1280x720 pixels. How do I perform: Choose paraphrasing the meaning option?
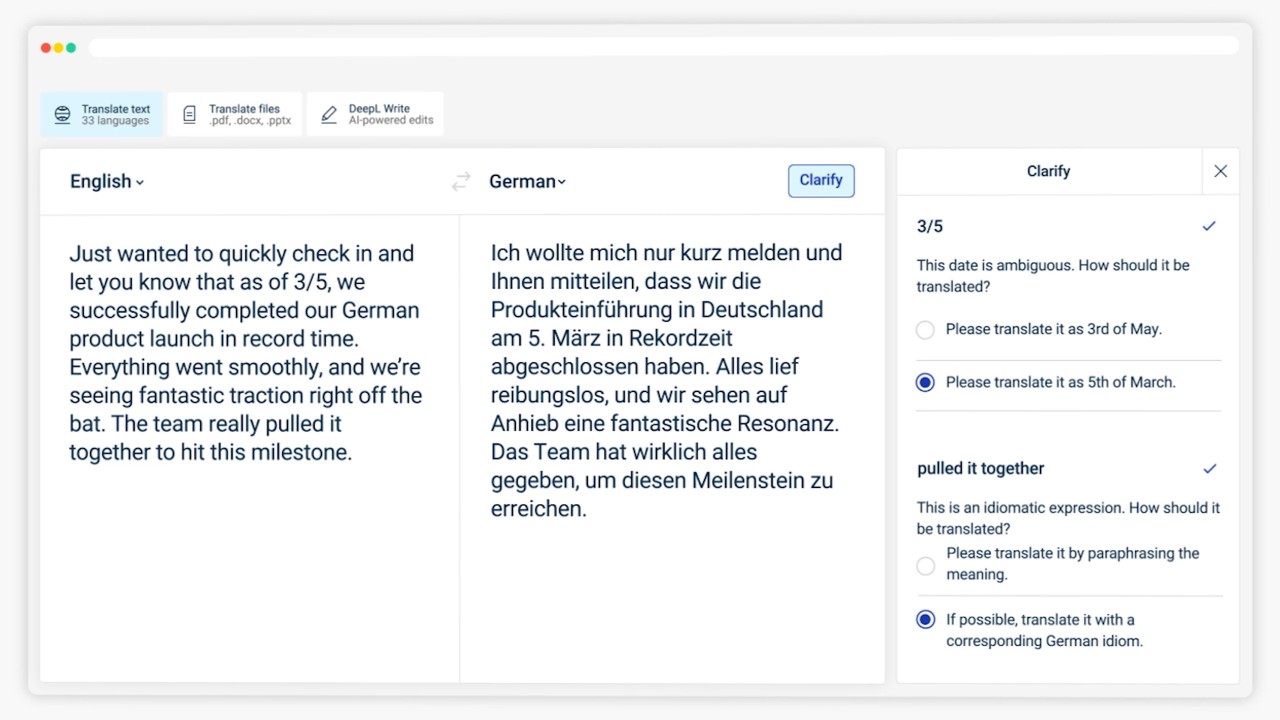coord(926,566)
